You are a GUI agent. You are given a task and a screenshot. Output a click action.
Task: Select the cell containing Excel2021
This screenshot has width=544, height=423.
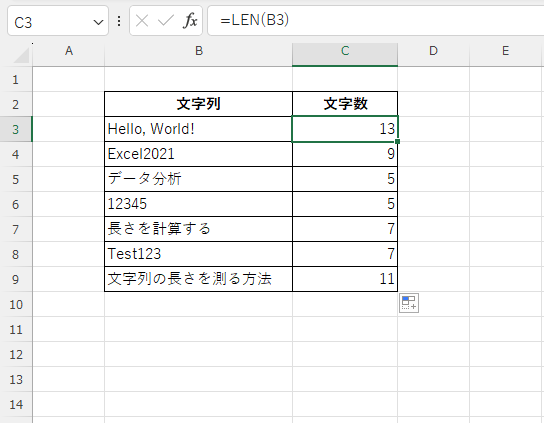coord(198,154)
